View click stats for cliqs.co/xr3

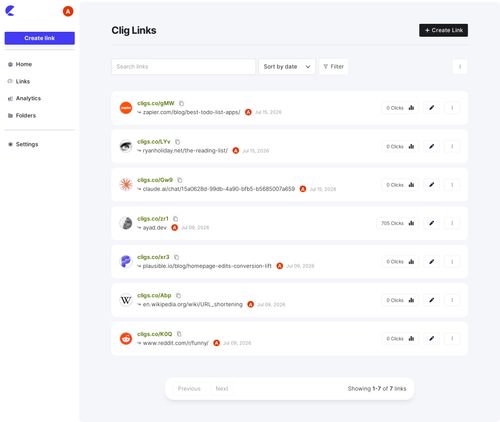[400, 262]
